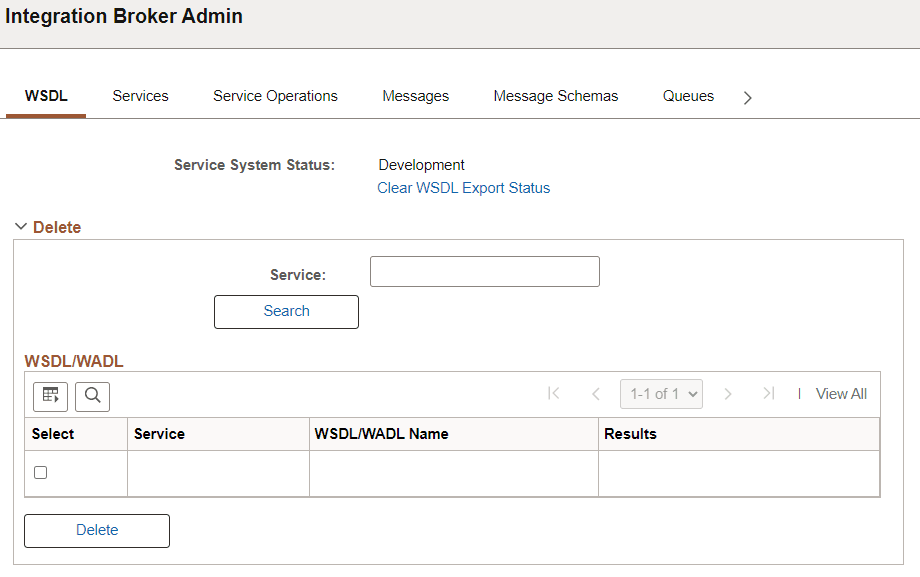Open the grid personalization icon

[x=50, y=396]
